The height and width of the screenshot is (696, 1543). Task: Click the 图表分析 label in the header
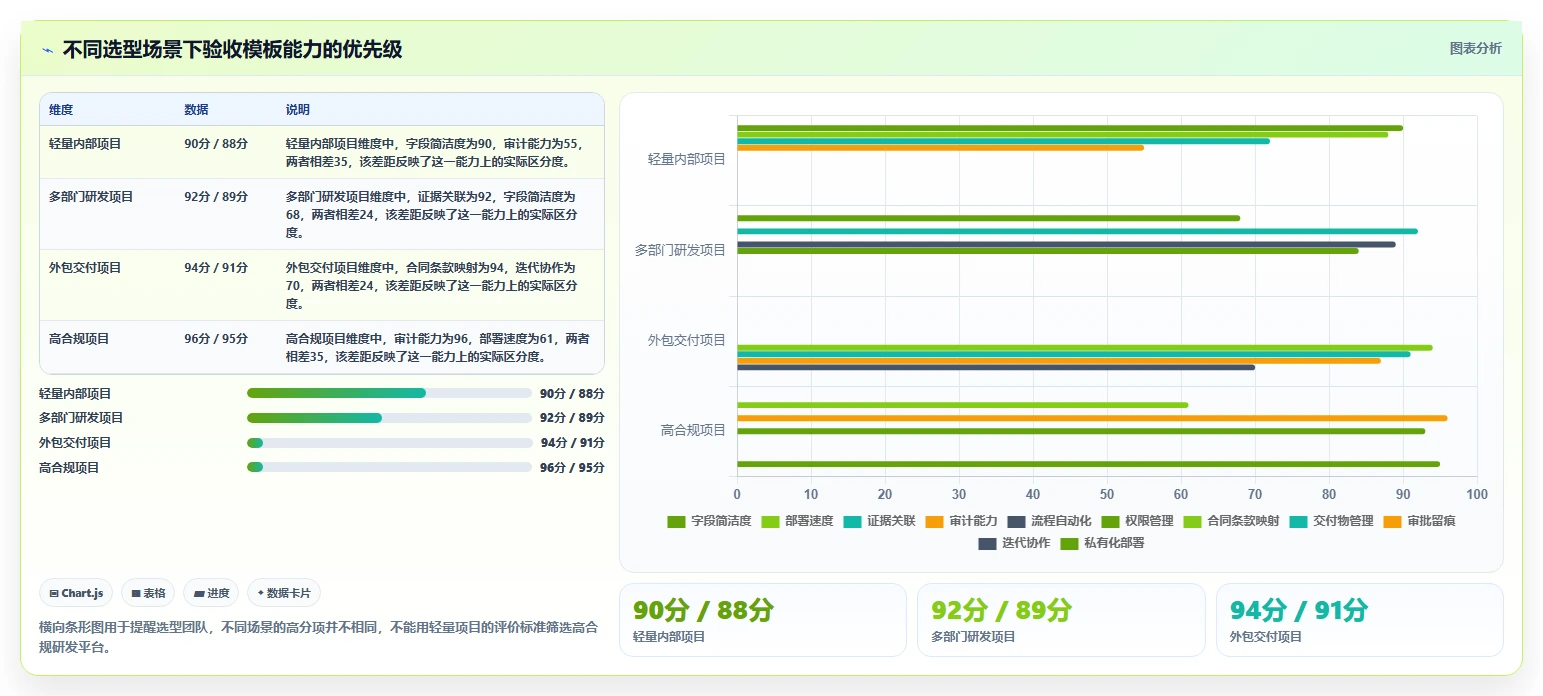(1475, 48)
